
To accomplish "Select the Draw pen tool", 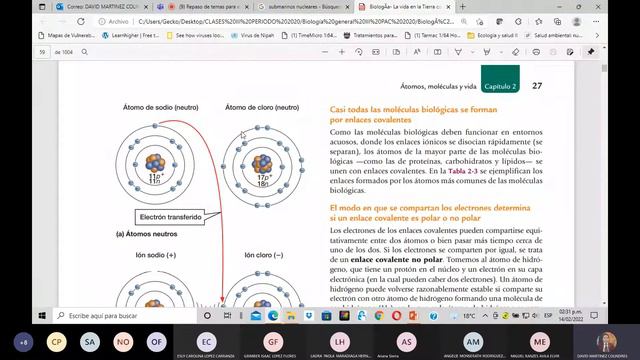I will (x=458, y=52).
